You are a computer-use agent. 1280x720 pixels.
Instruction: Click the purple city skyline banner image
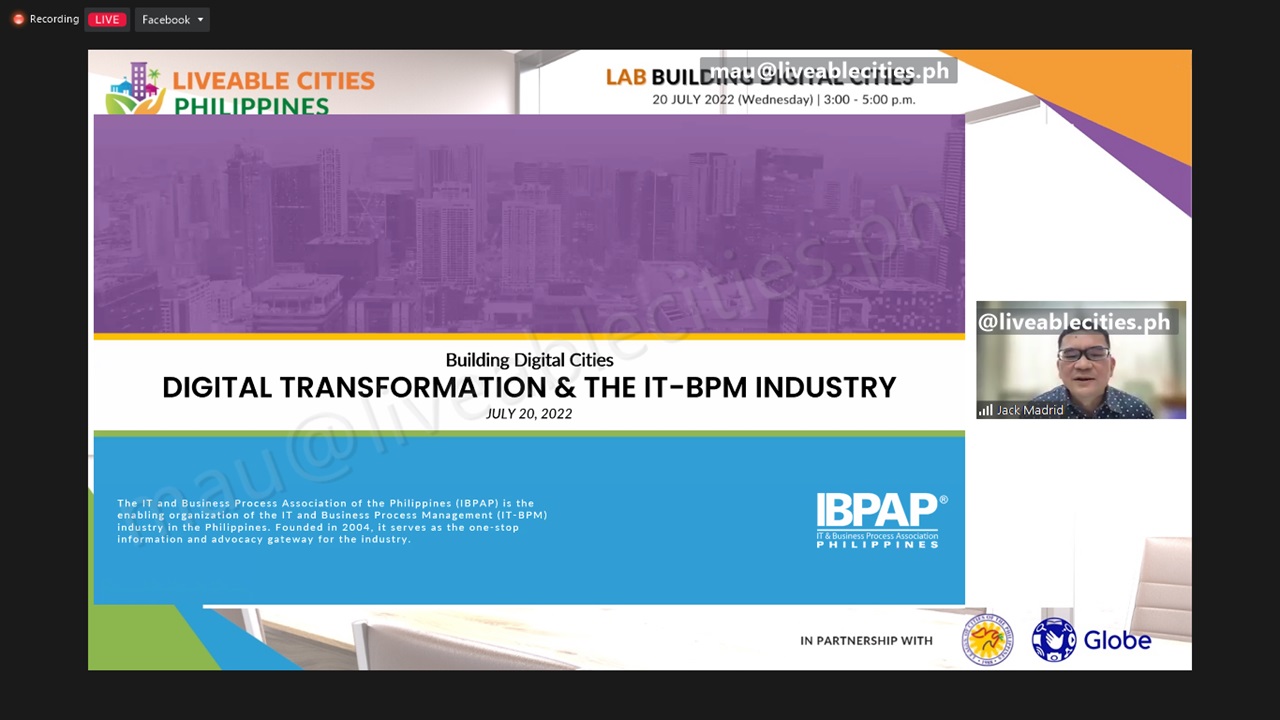tap(529, 224)
